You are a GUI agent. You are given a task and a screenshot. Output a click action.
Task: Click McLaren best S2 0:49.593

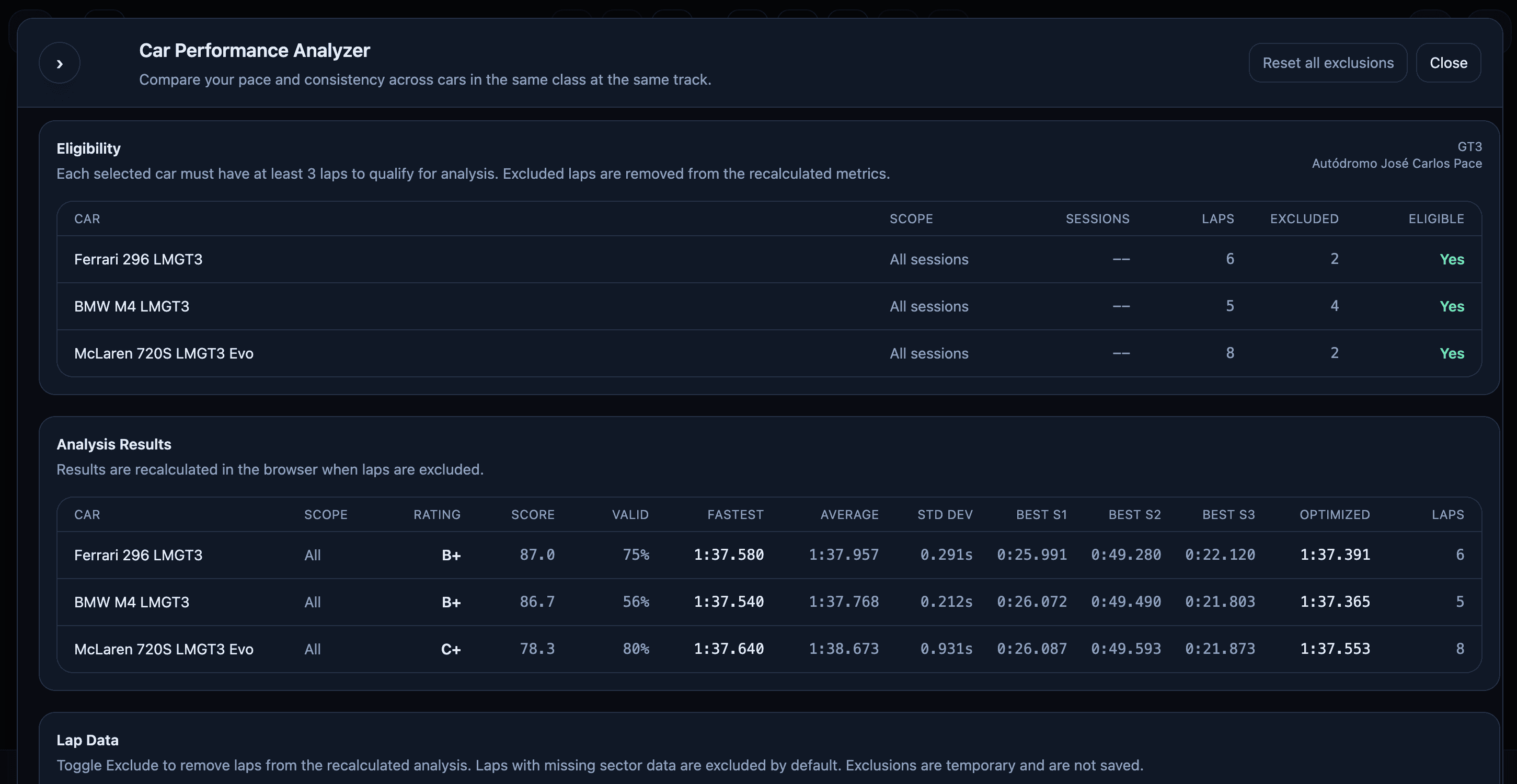tap(1126, 649)
